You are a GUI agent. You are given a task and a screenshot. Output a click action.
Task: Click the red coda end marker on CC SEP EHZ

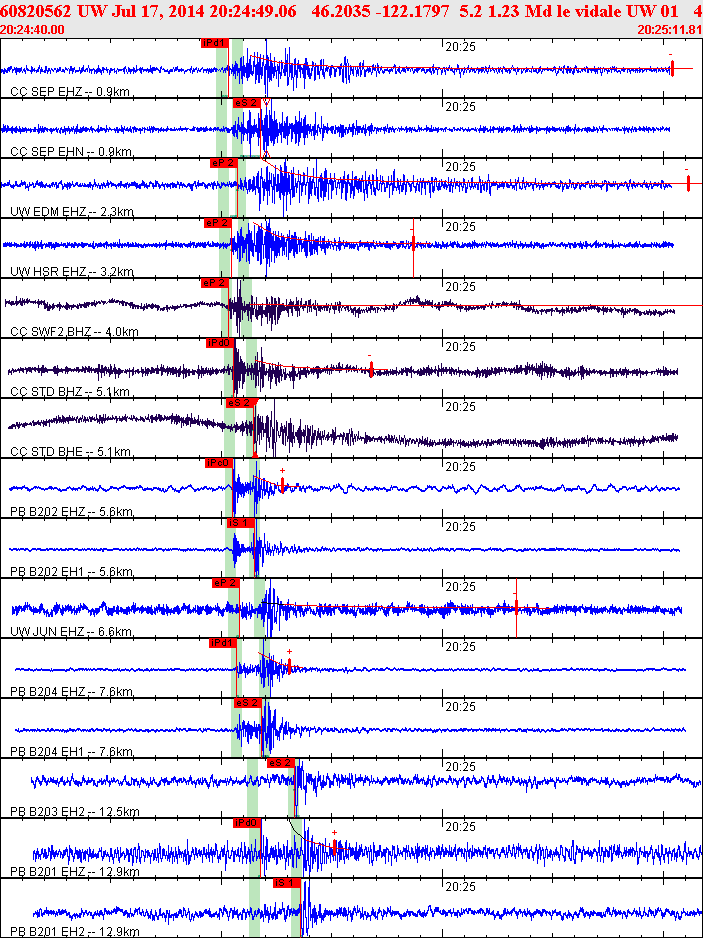click(x=672, y=68)
